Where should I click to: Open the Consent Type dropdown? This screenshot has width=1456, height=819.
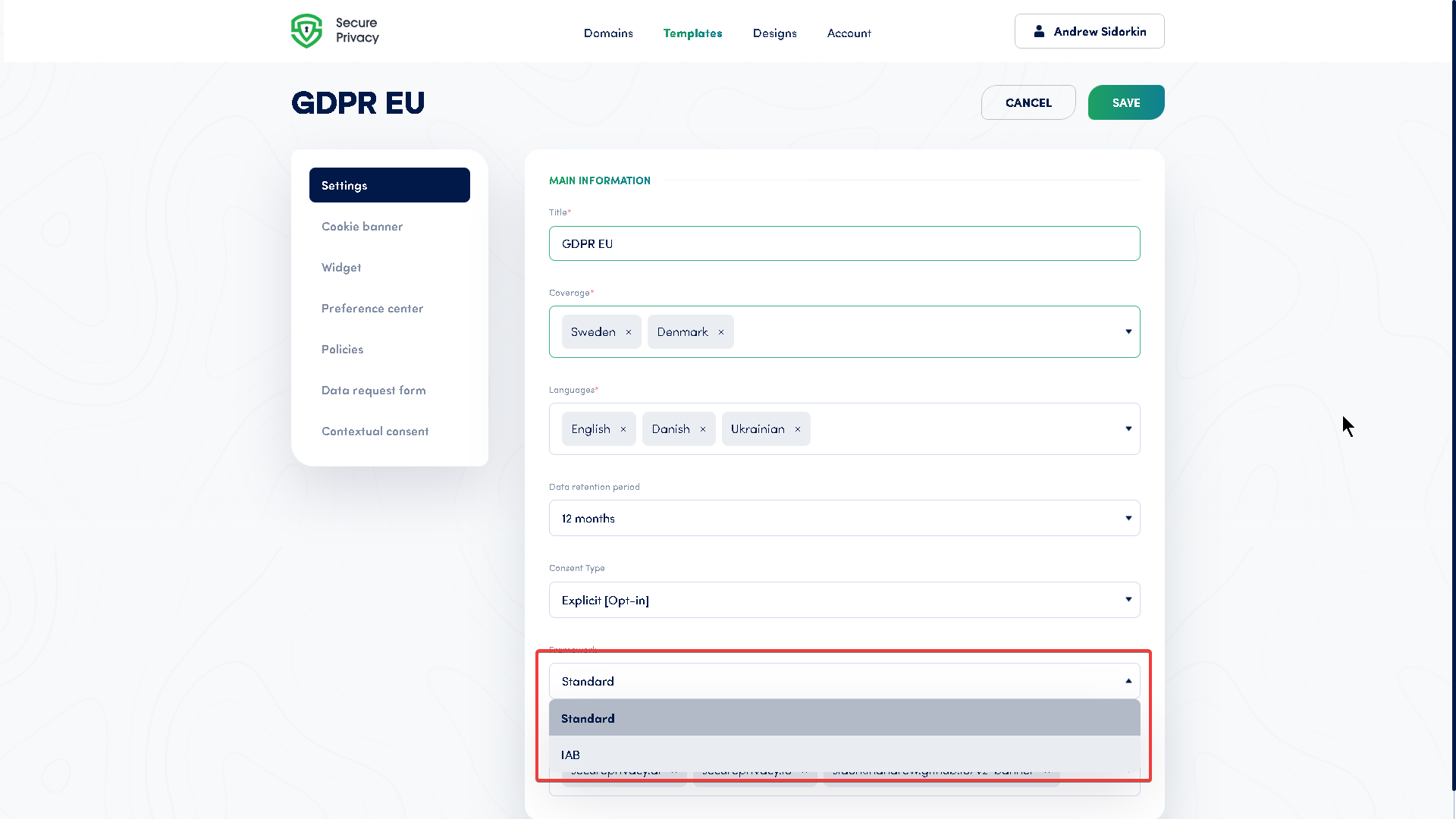click(x=844, y=600)
